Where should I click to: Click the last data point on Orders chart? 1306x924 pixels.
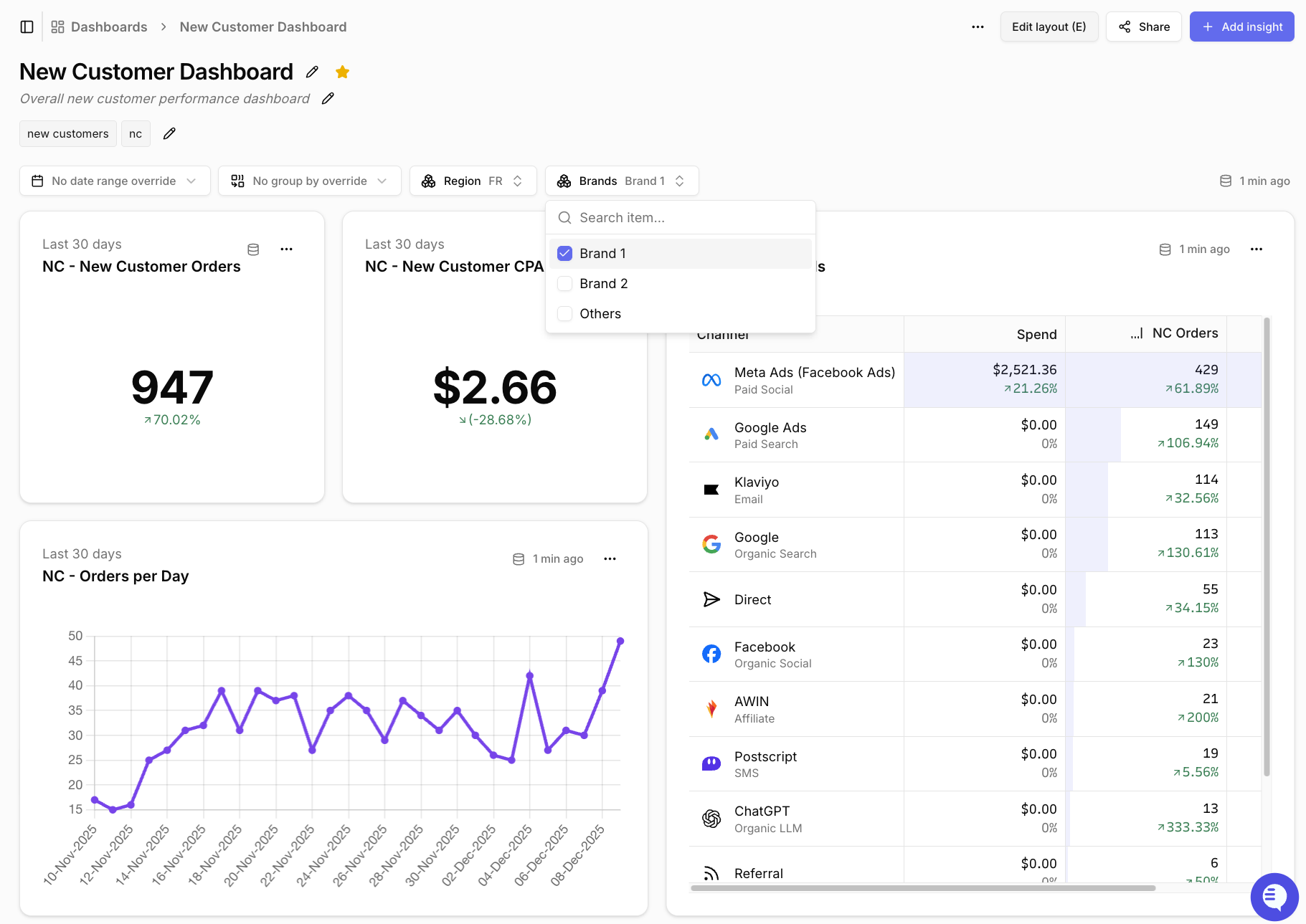pos(620,641)
